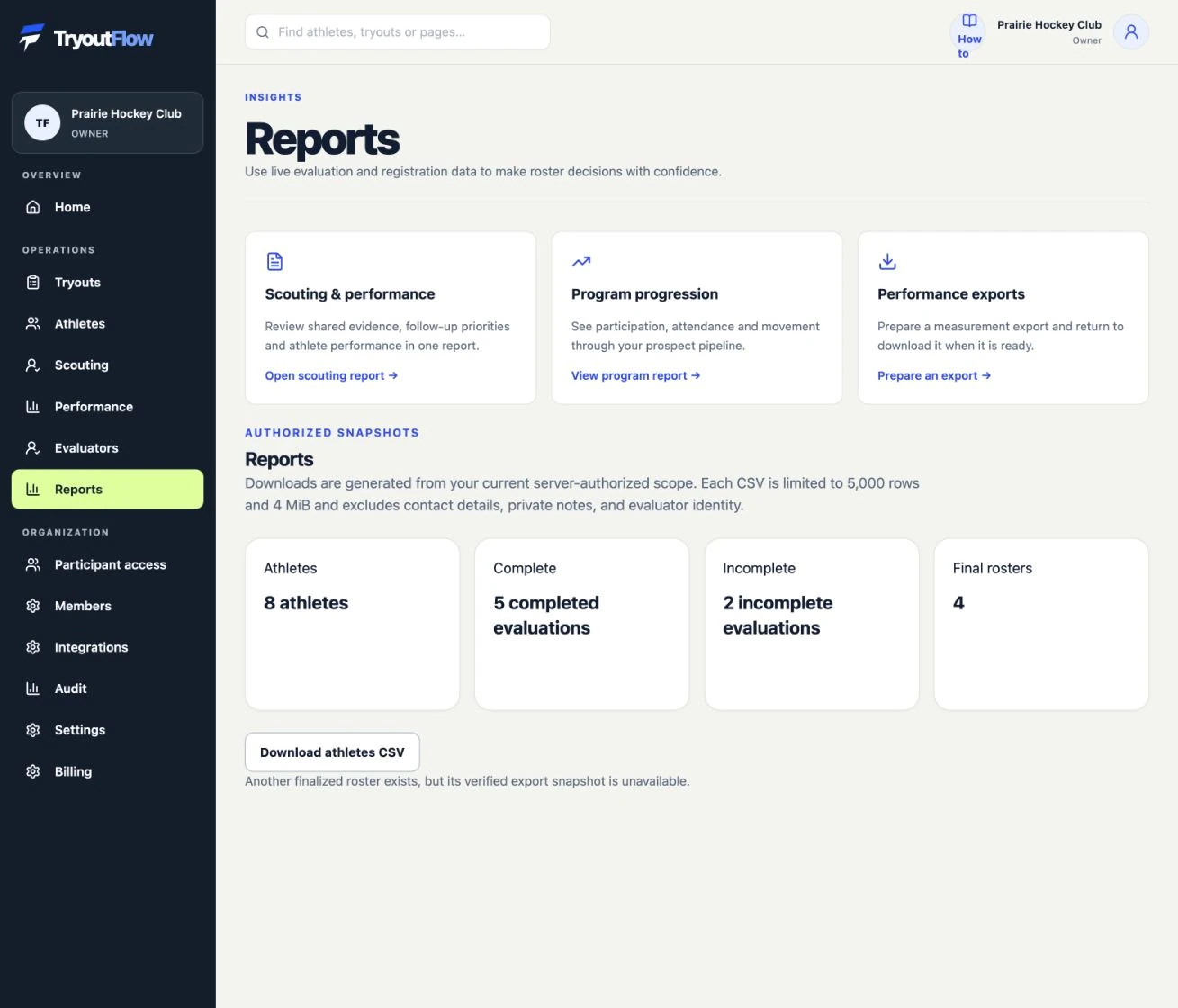Image resolution: width=1178 pixels, height=1008 pixels.
Task: Select the 5 completed evaluations card
Action: (x=581, y=625)
